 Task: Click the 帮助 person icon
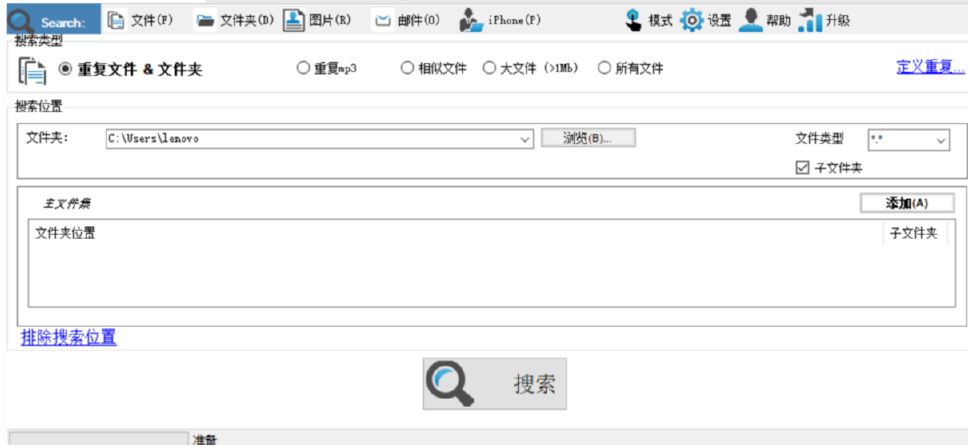(751, 20)
